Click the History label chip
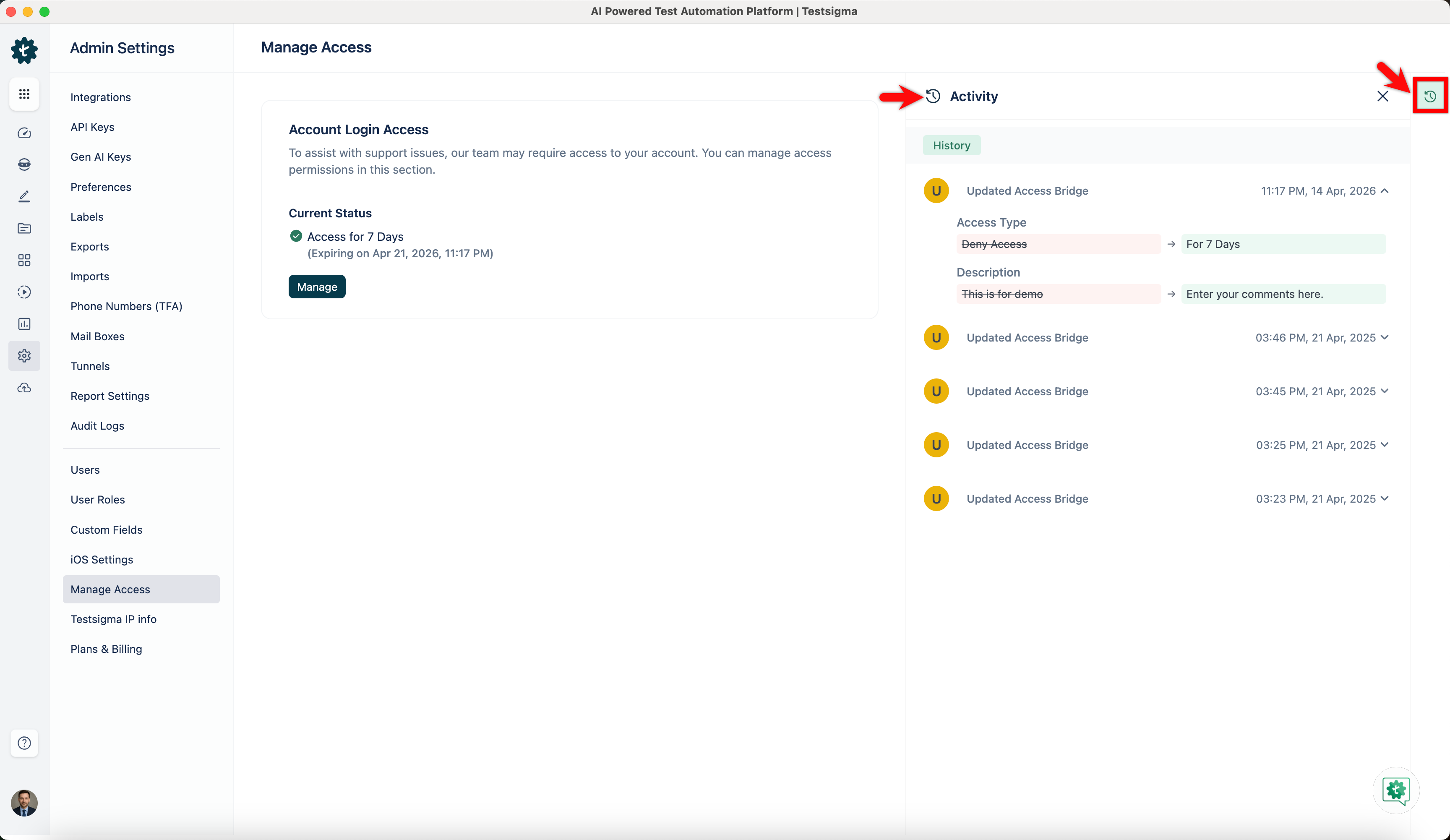This screenshot has height=840, width=1450. [x=951, y=145]
